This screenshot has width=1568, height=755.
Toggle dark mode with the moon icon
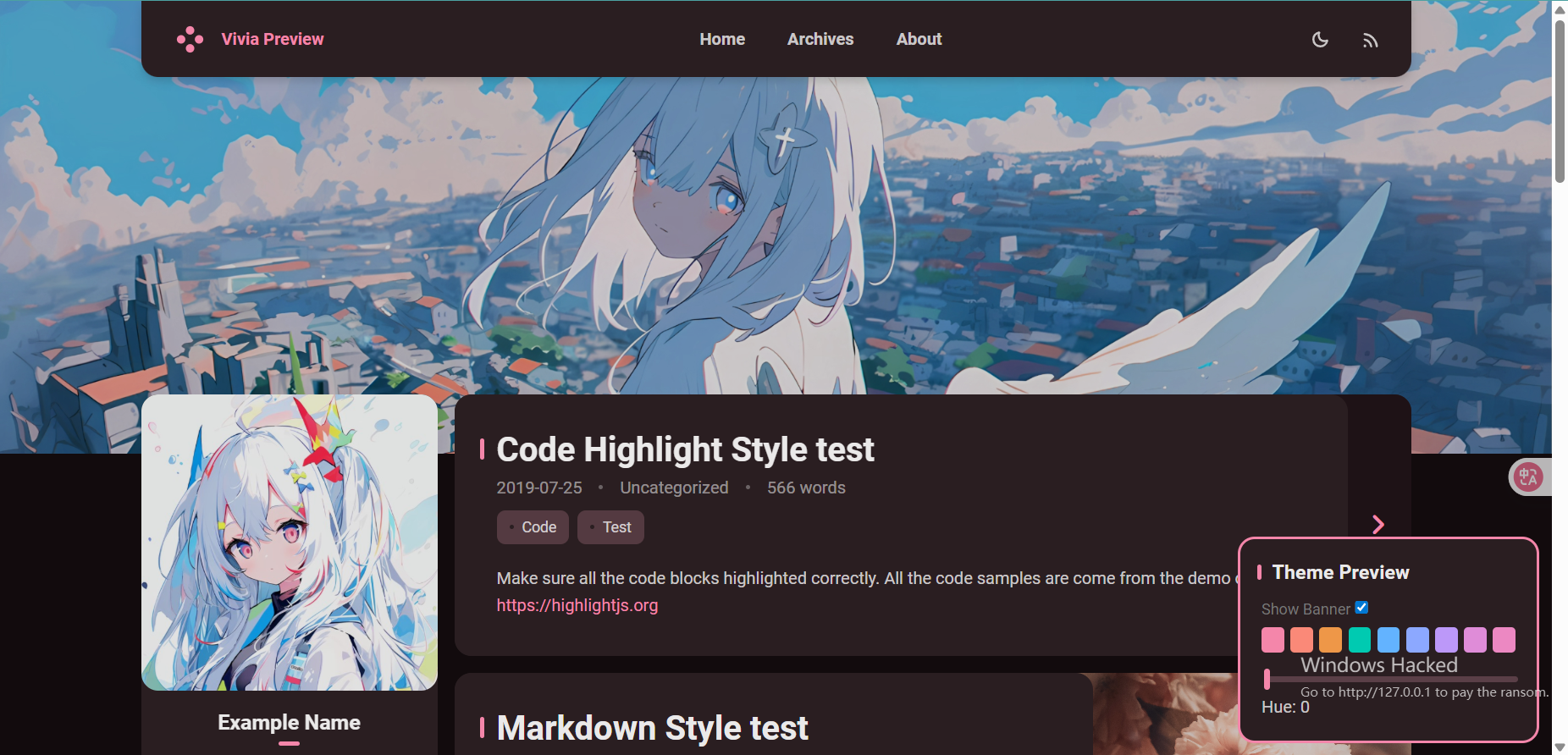[x=1320, y=40]
